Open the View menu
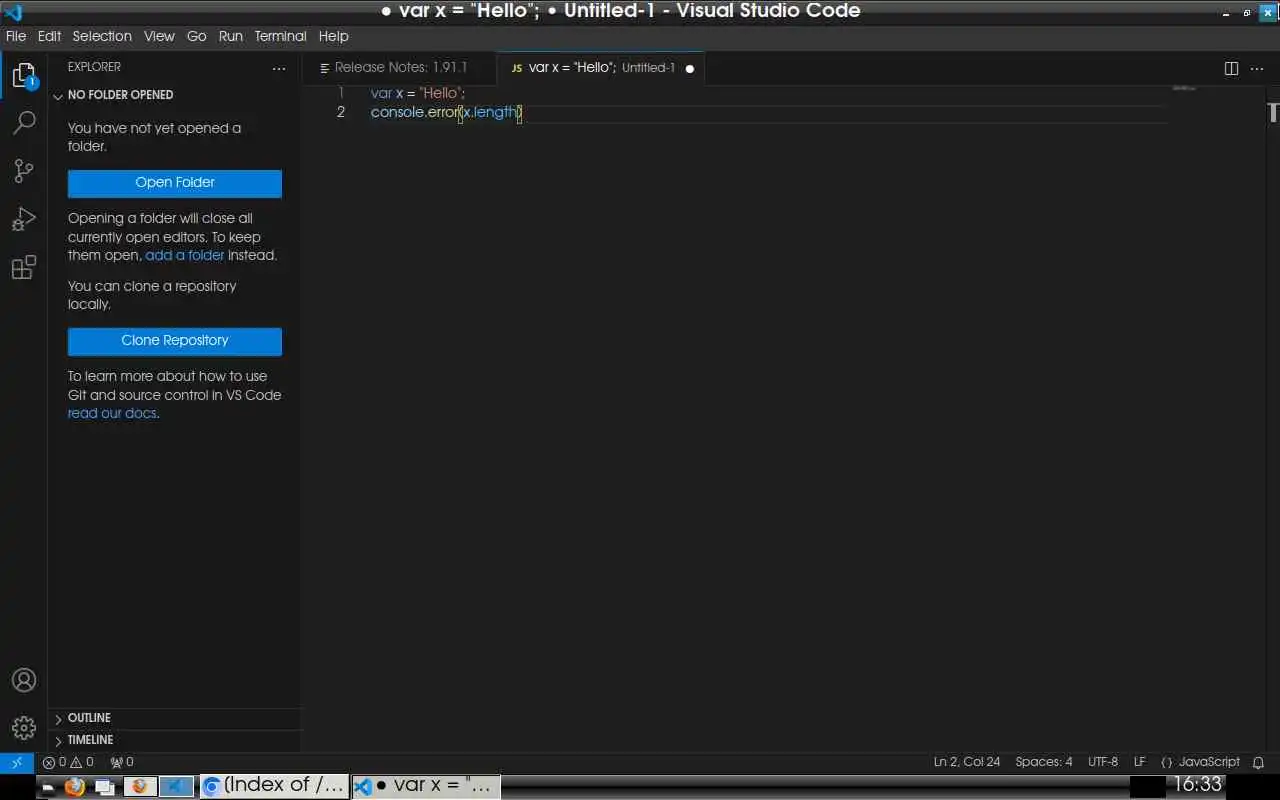The image size is (1280, 800). (x=159, y=36)
